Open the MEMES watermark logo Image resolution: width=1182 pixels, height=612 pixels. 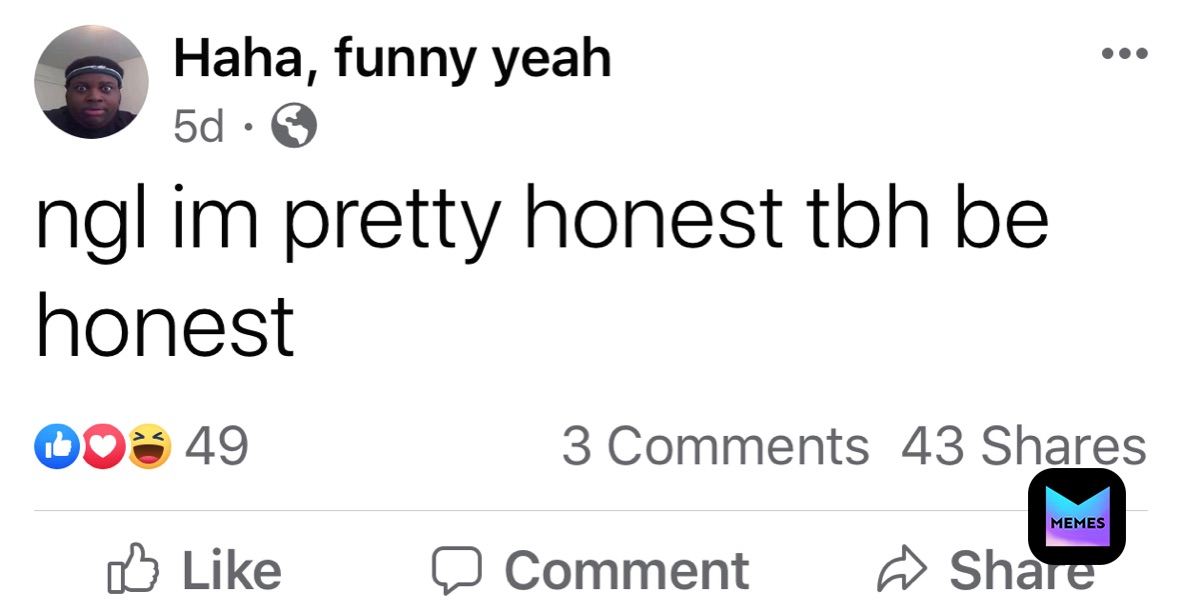coord(1076,516)
